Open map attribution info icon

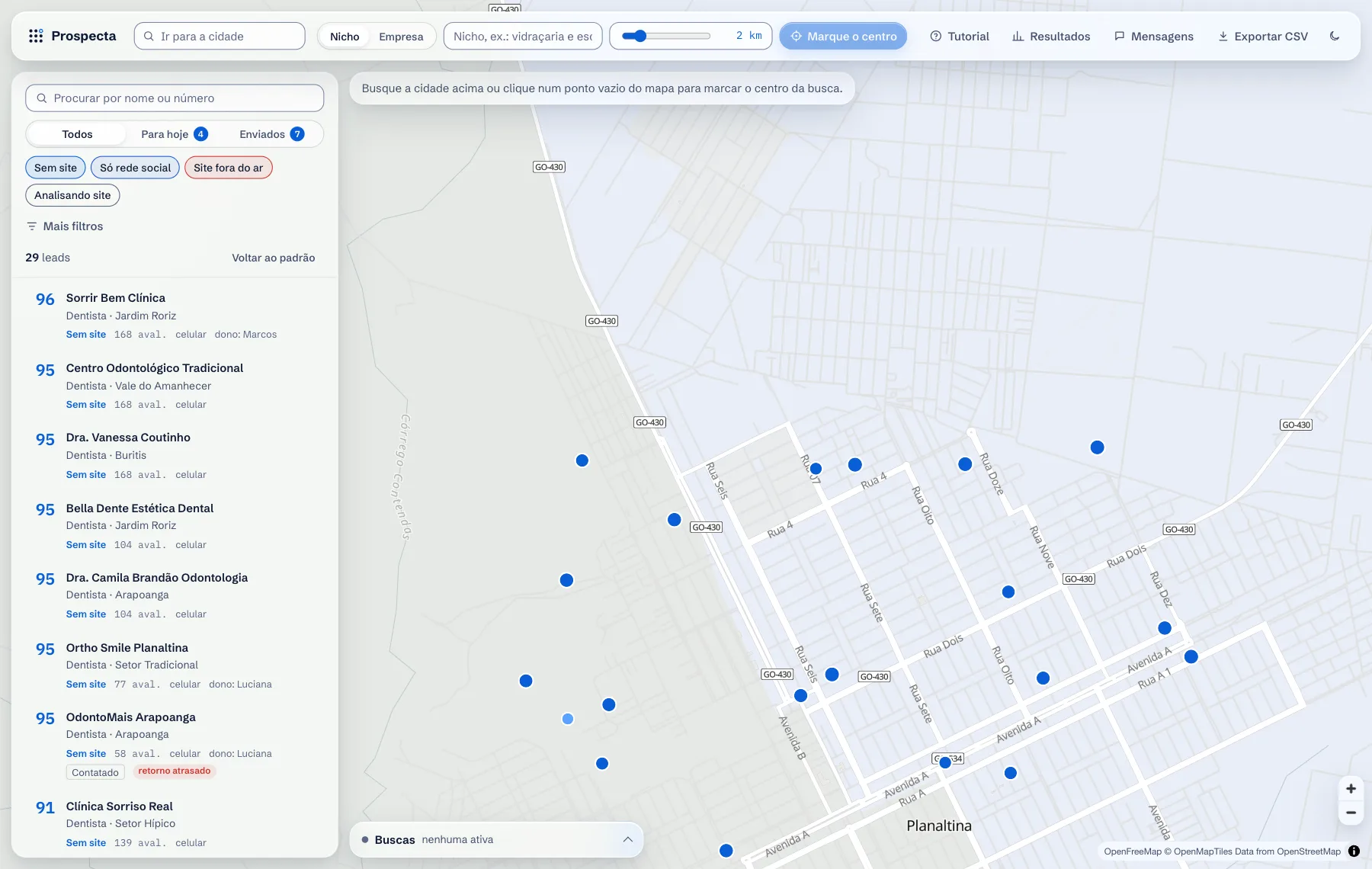(1354, 851)
